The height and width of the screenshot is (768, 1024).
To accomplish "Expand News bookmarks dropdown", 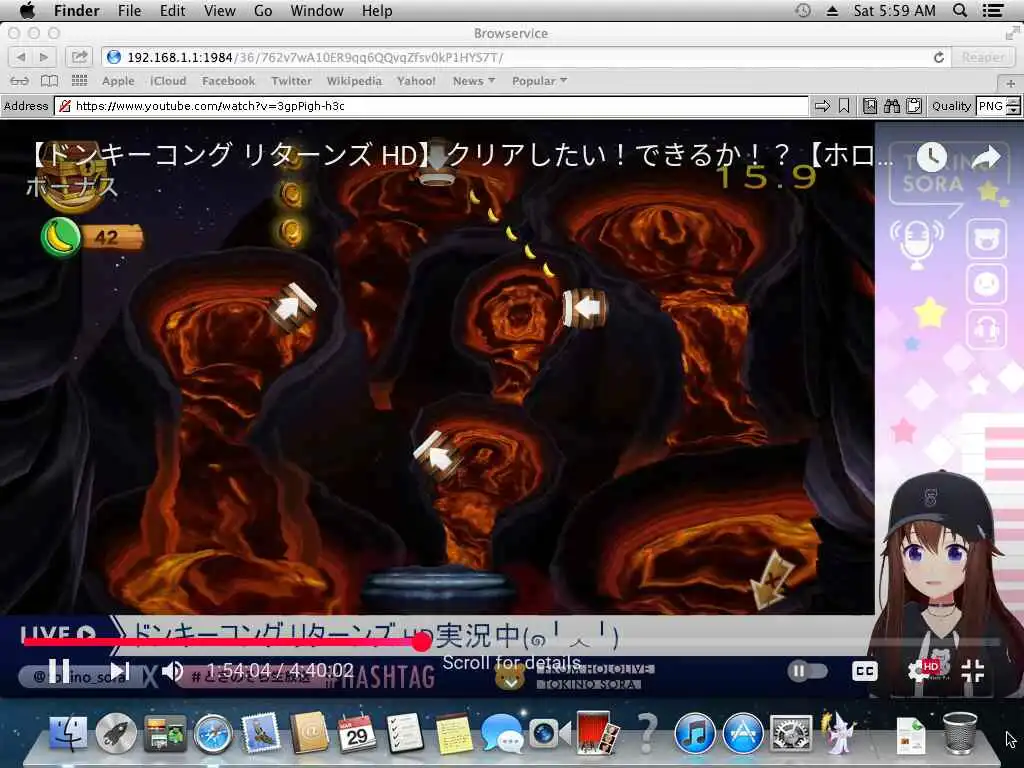I will point(474,81).
